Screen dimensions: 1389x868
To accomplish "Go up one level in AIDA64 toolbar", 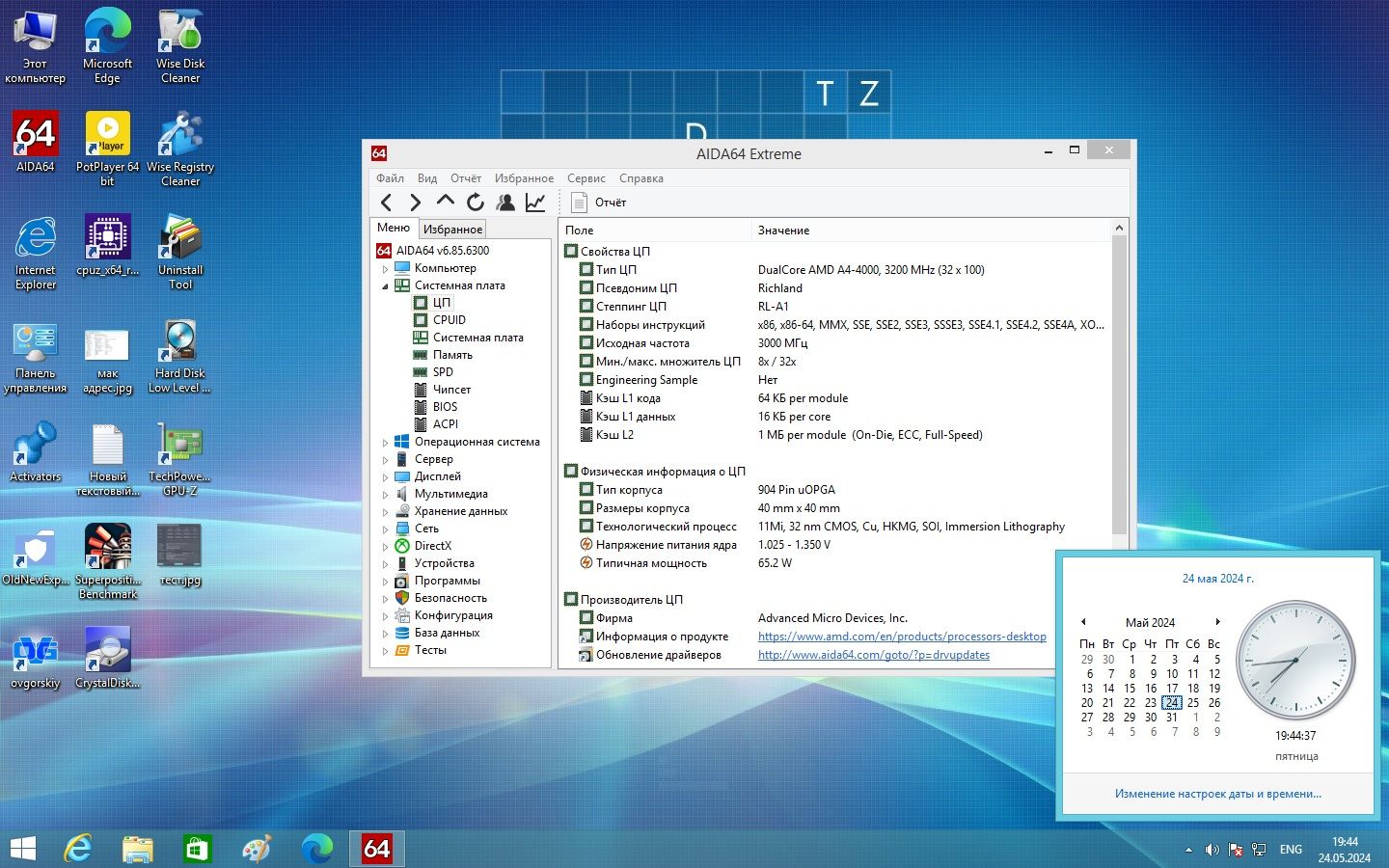I will coord(445,202).
